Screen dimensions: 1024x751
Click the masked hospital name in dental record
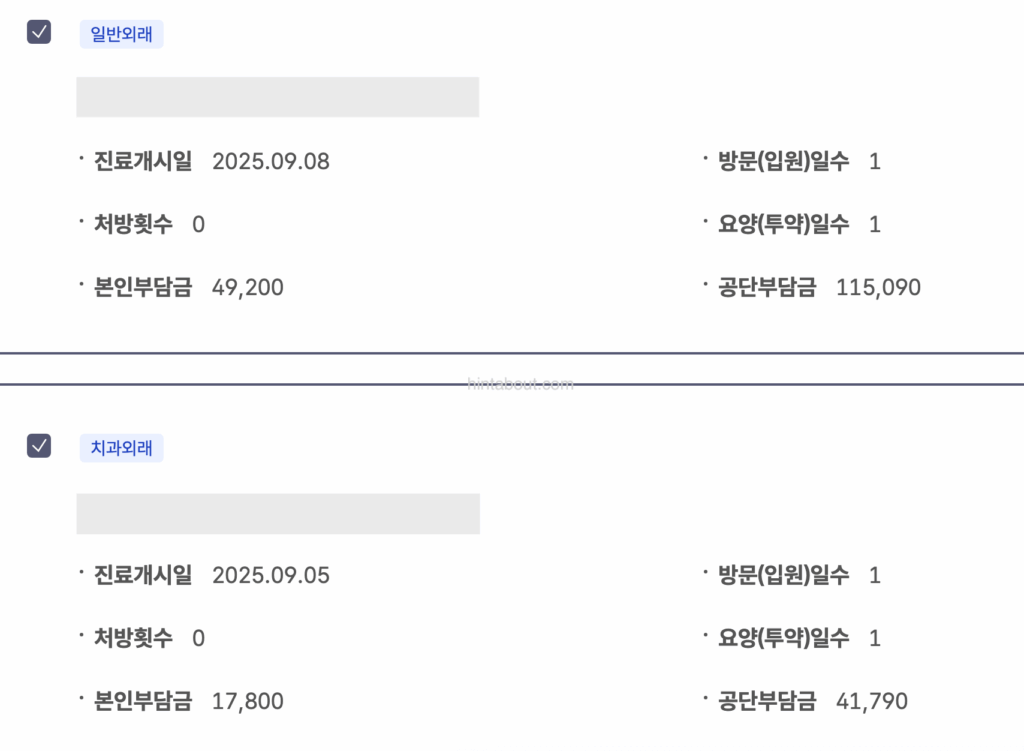(x=278, y=513)
